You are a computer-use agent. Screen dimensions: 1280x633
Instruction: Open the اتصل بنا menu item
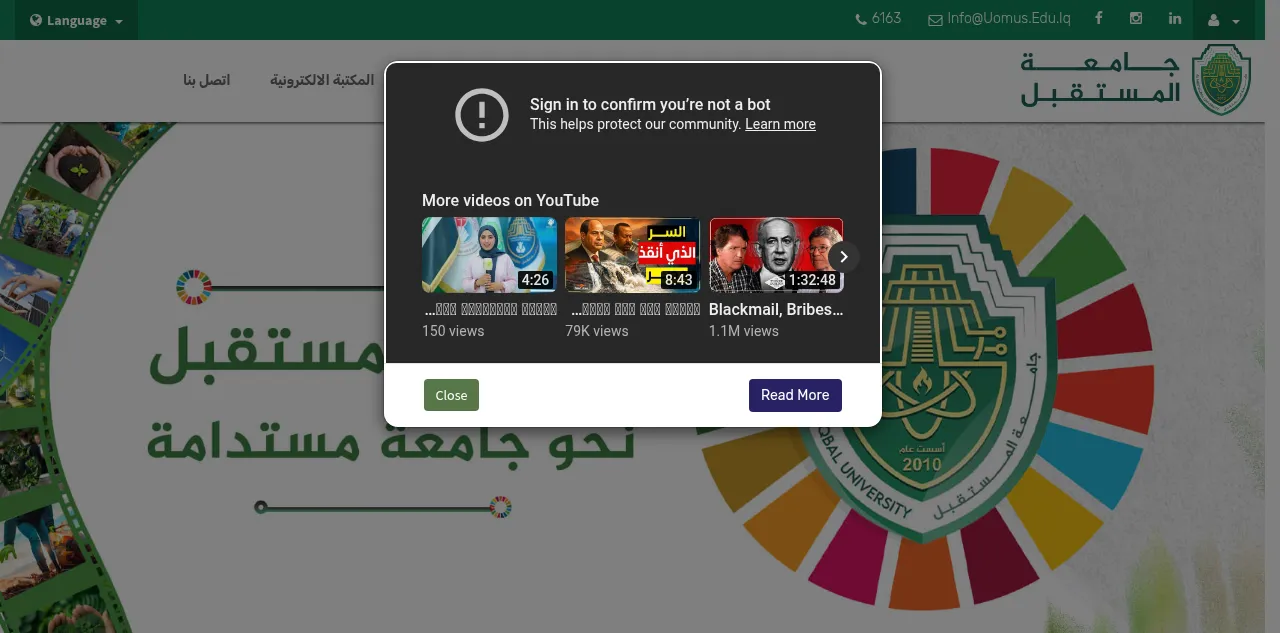pyautogui.click(x=206, y=80)
